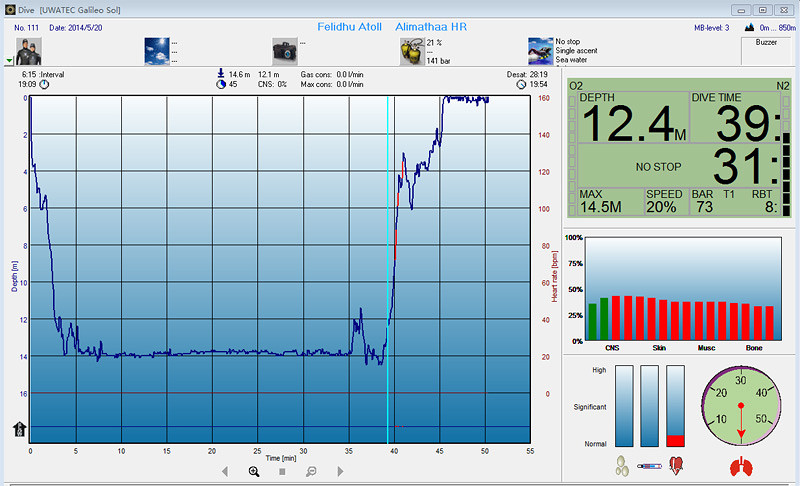Click the DIVE TIME 39 readout
The image size is (800, 486).
click(735, 117)
